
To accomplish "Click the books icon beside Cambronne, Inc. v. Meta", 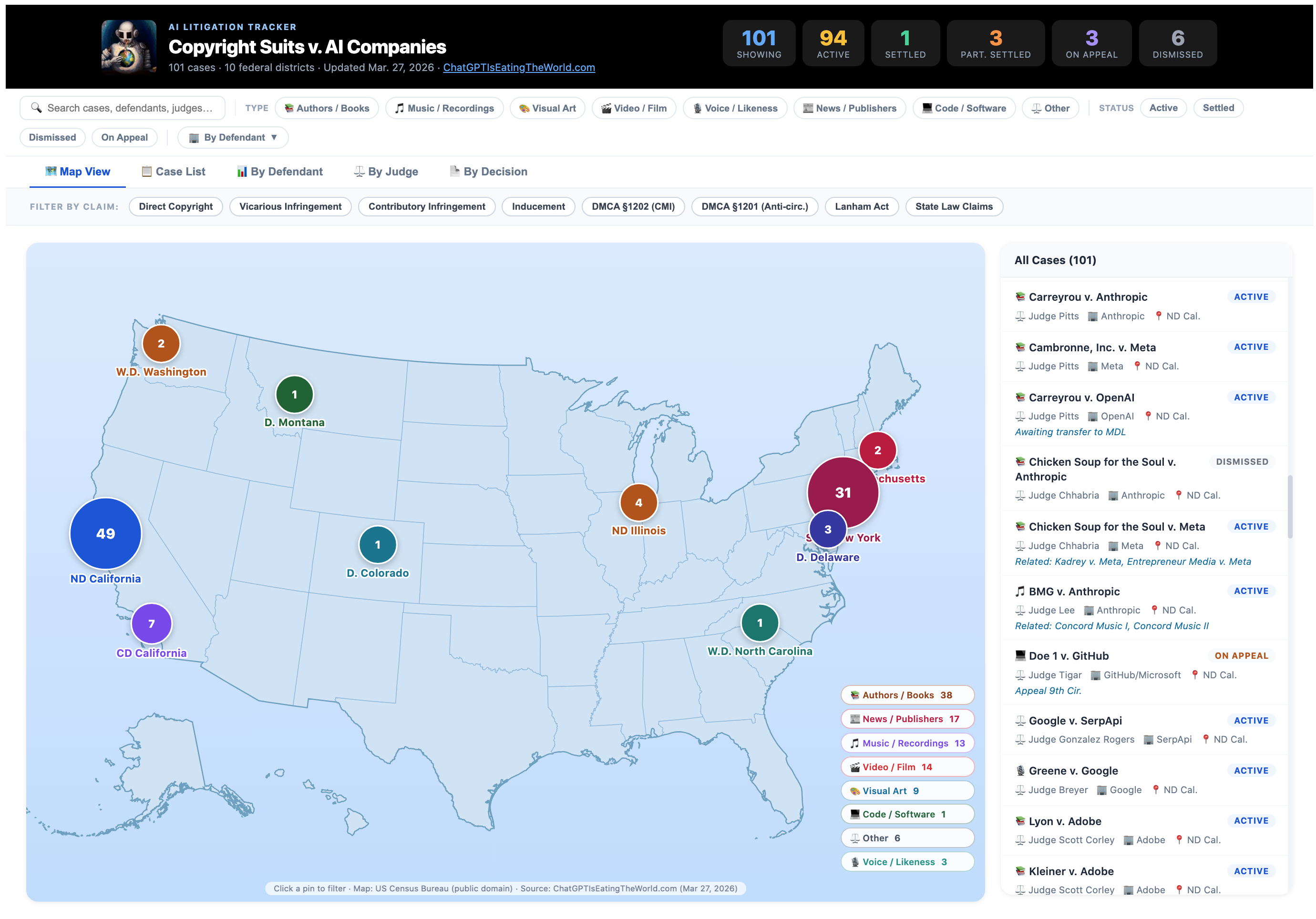I will [1020, 347].
